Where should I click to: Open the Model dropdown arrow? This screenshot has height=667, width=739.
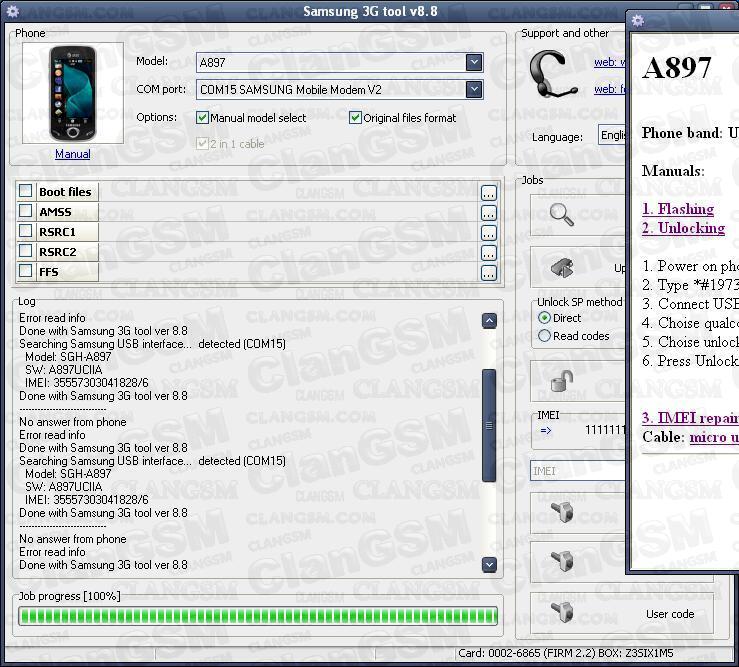474,62
